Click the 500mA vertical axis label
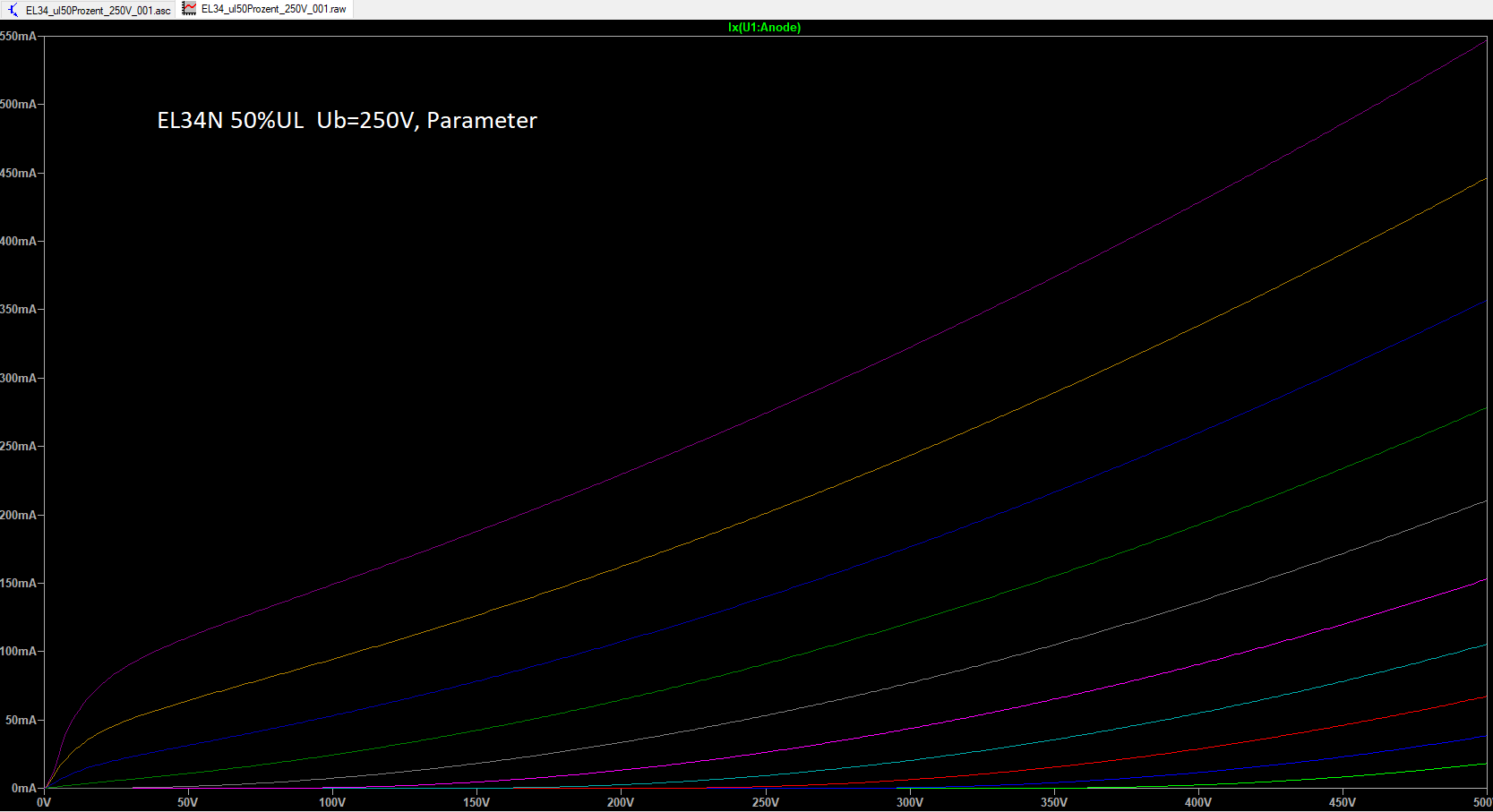This screenshot has height=812, width=1493. [x=19, y=104]
